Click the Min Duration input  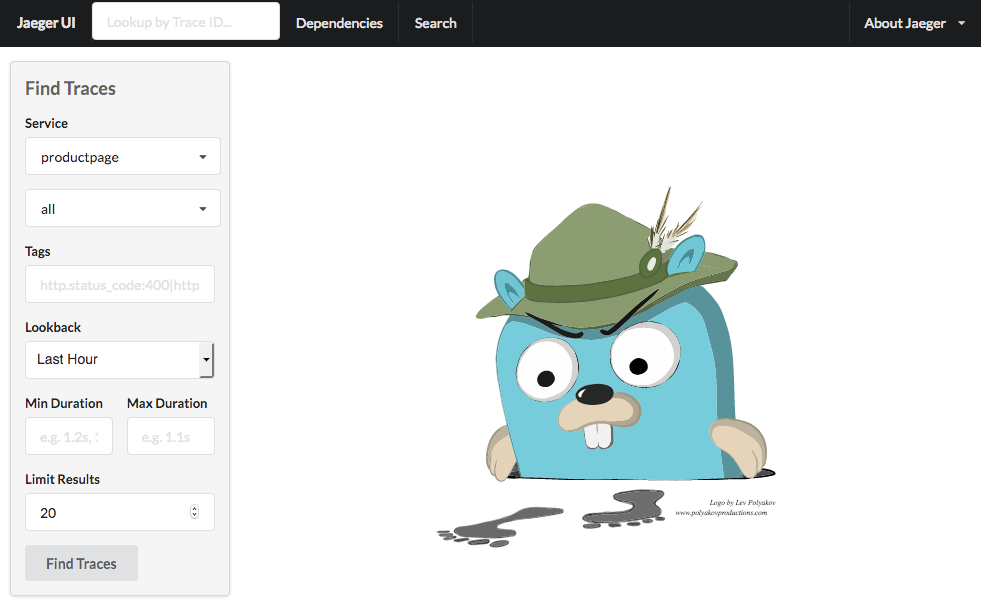[69, 436]
